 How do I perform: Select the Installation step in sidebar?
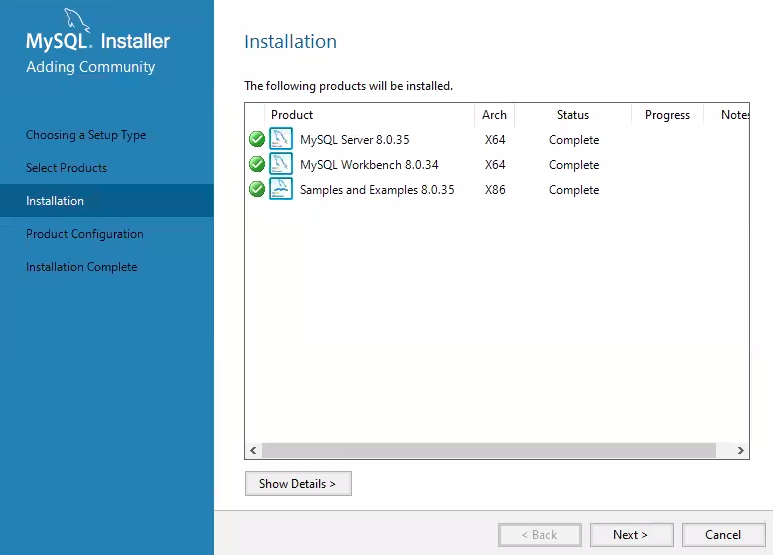[106, 201]
